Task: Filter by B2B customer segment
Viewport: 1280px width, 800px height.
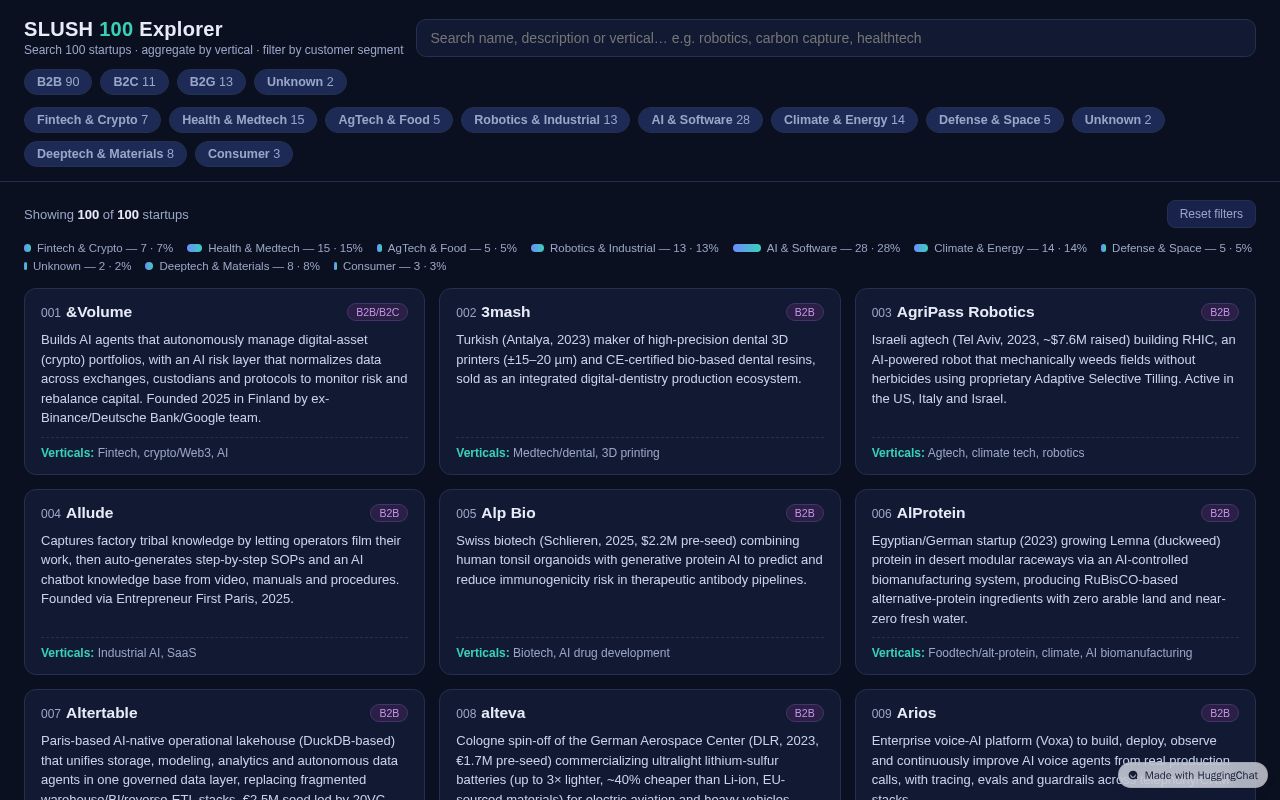Action: point(58,82)
